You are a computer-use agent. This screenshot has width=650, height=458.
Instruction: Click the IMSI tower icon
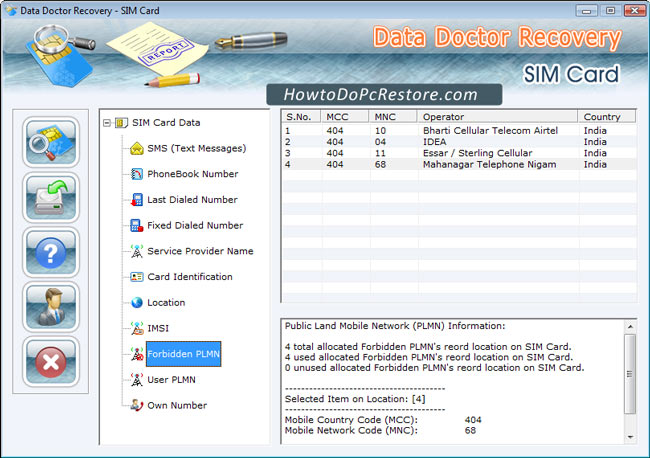click(x=137, y=328)
